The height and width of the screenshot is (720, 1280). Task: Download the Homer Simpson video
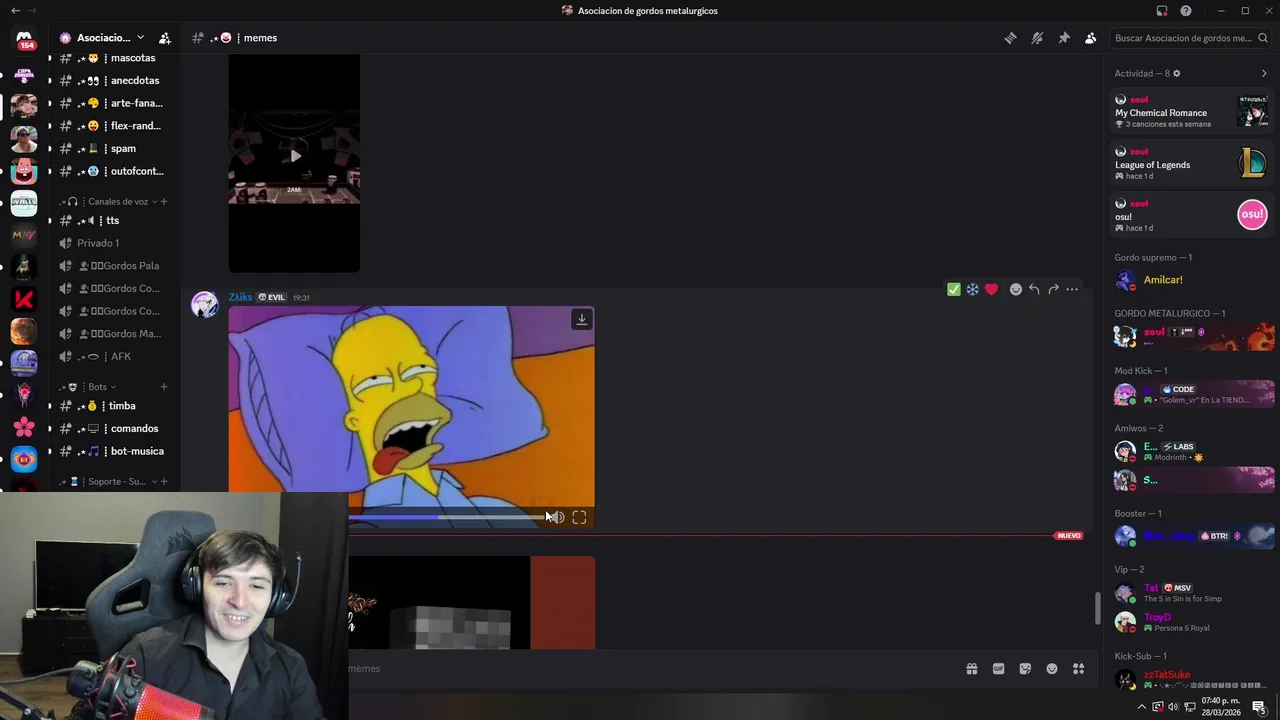581,319
